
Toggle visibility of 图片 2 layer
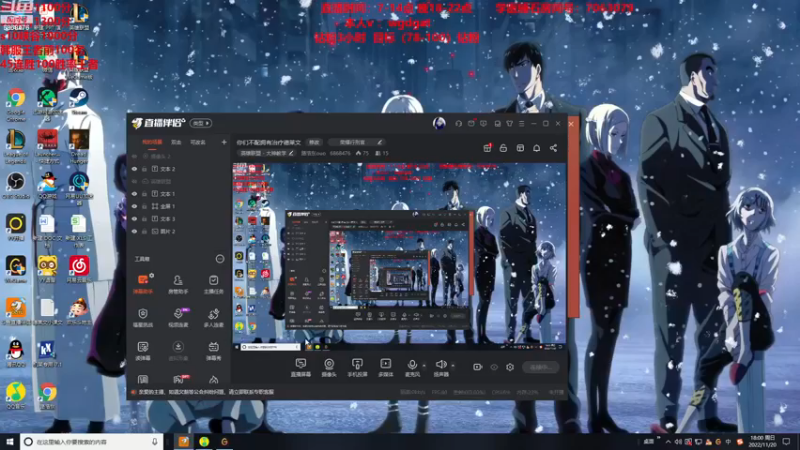(135, 231)
